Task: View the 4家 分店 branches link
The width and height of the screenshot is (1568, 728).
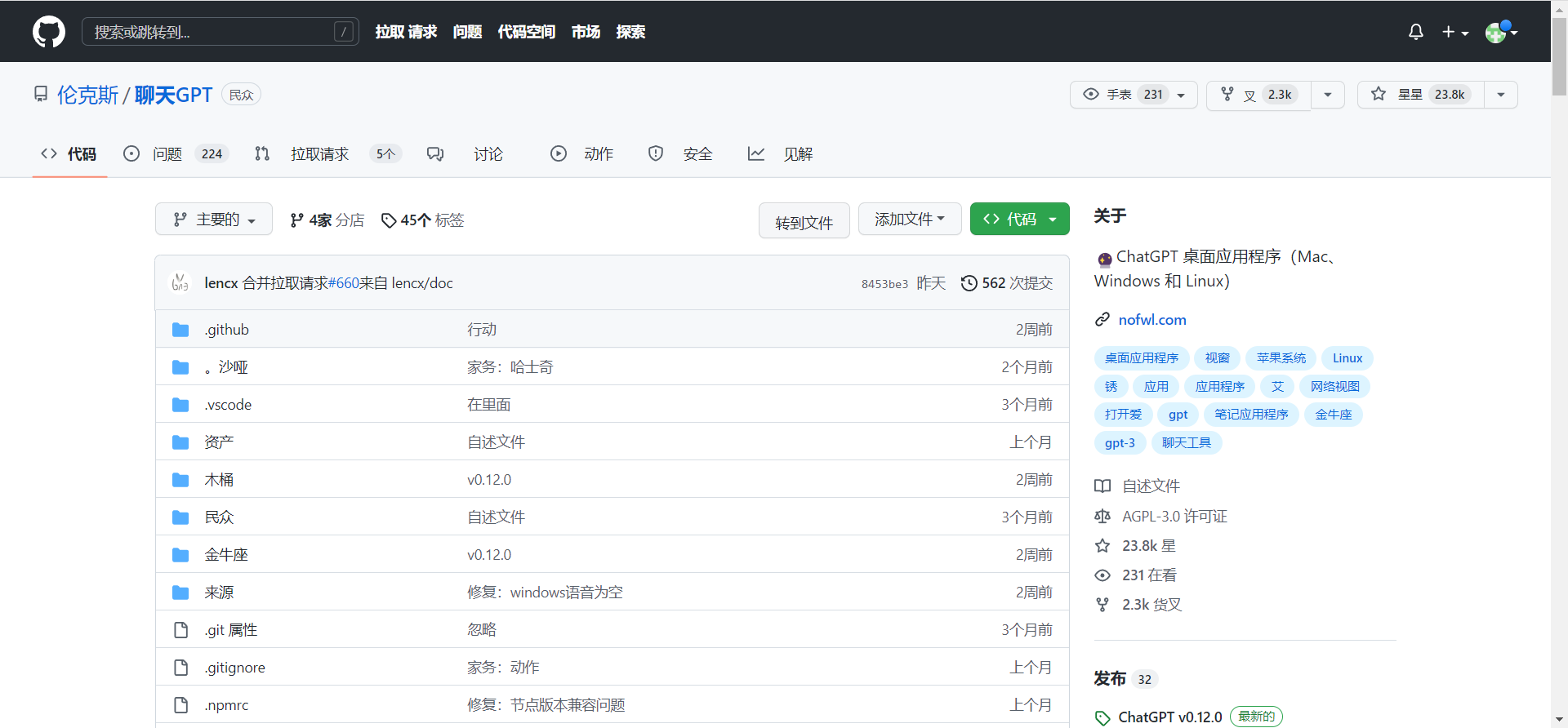Action: point(327,220)
